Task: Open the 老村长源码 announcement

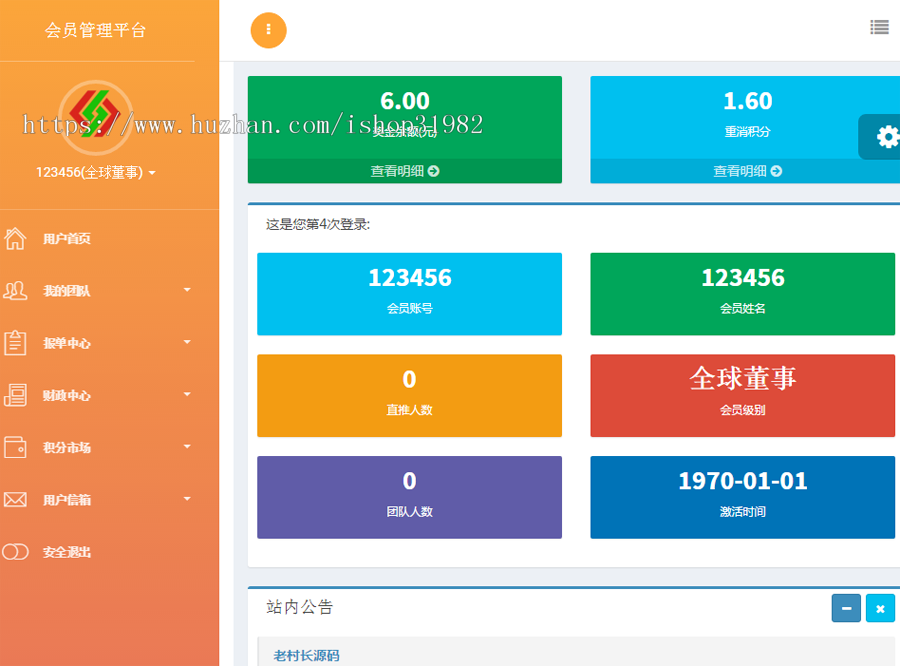Action: click(x=306, y=656)
